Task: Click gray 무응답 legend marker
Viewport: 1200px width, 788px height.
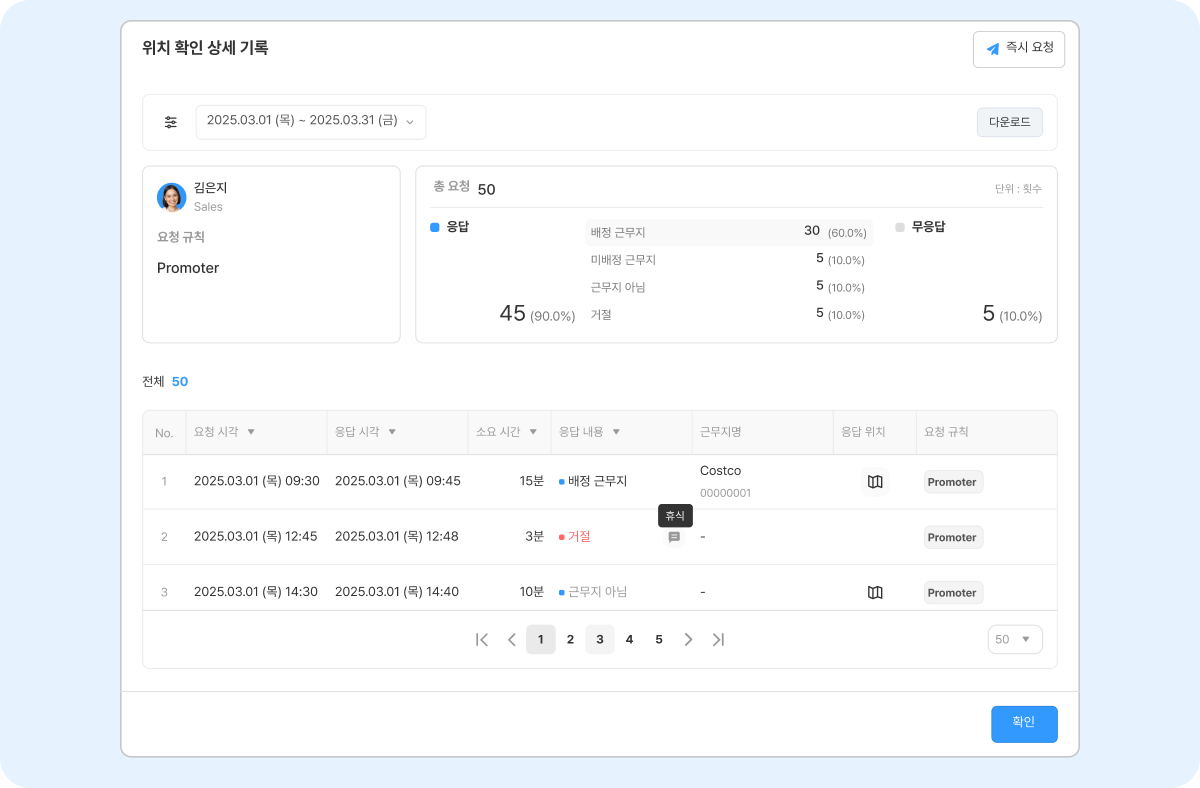Action: tap(900, 227)
